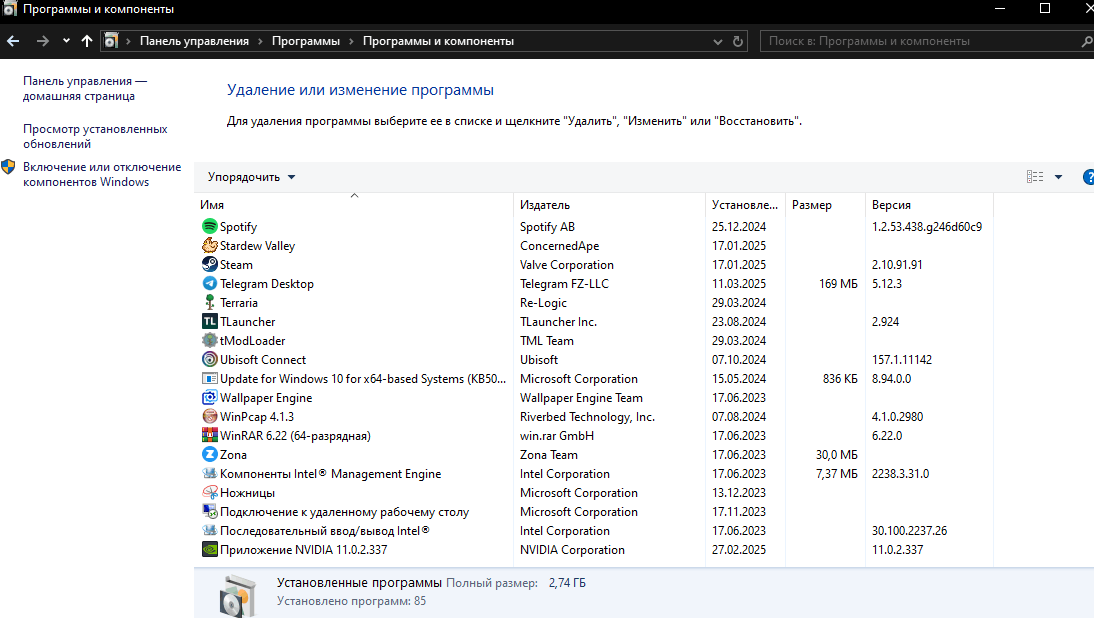Image resolution: width=1094 pixels, height=618 pixels.
Task: Click the view layout icon
Action: click(x=1035, y=177)
